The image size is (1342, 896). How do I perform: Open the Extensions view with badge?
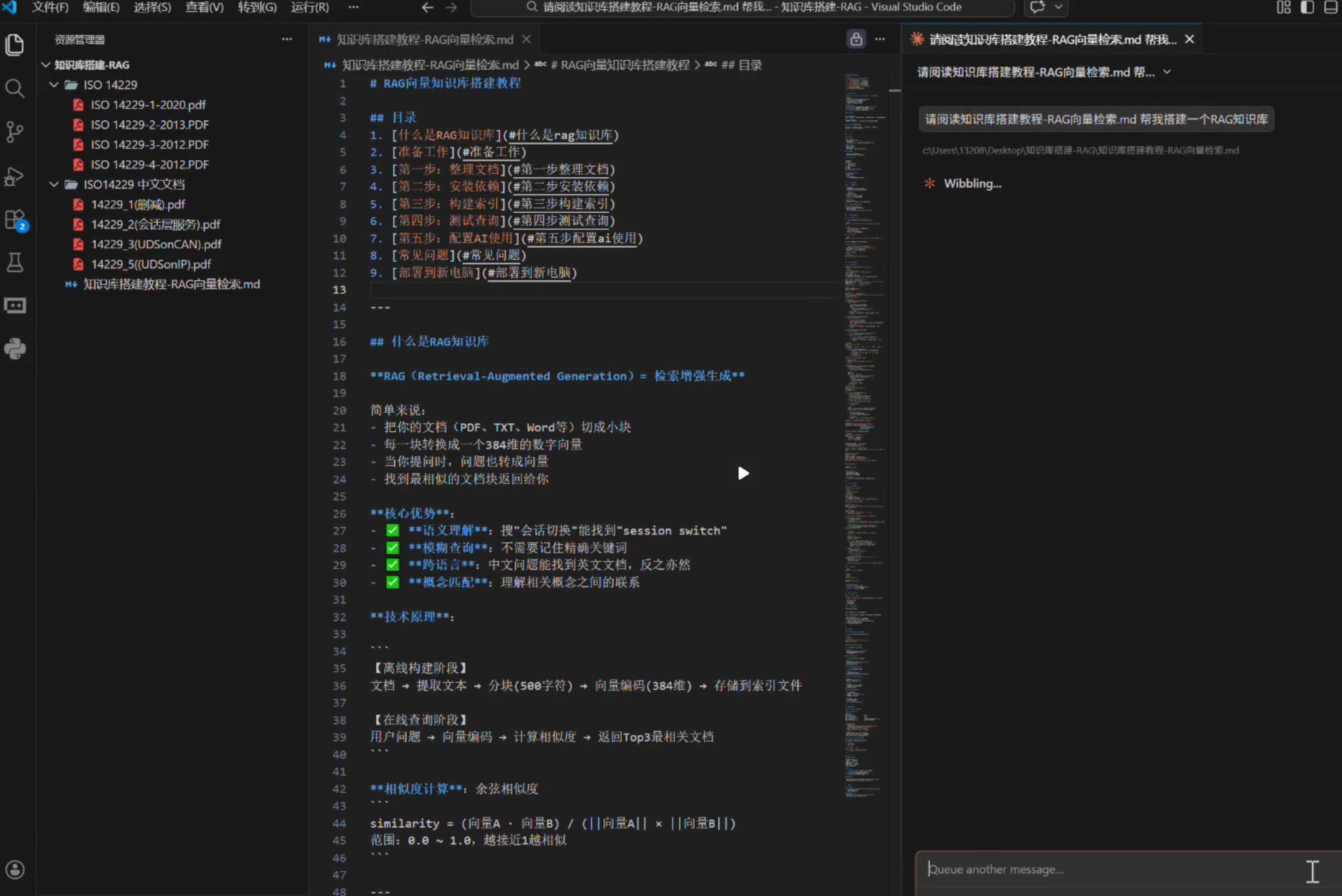[14, 219]
